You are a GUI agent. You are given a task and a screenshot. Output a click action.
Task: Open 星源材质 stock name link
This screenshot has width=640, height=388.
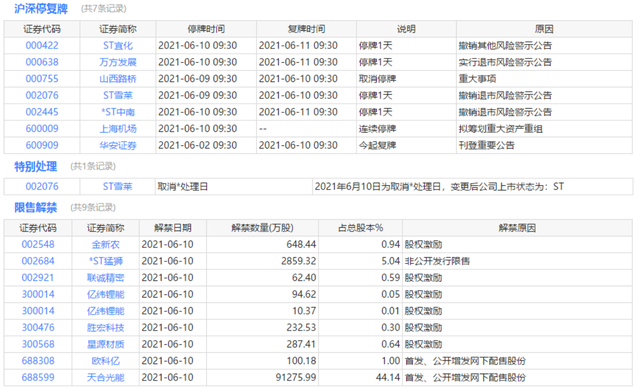click(x=106, y=344)
